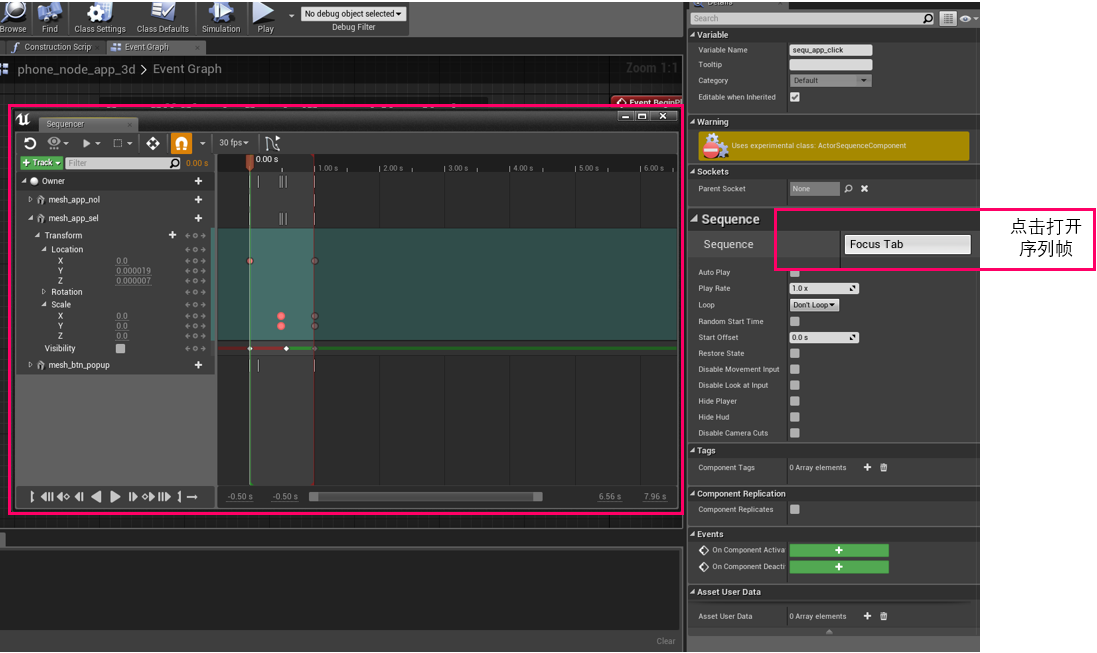Enable the Restore State checkbox
Image resolution: width=1097 pixels, height=653 pixels.
[x=795, y=353]
